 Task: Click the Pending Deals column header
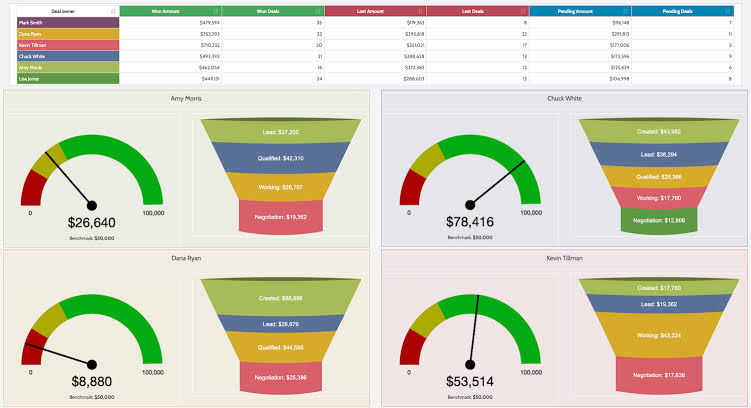682,10
